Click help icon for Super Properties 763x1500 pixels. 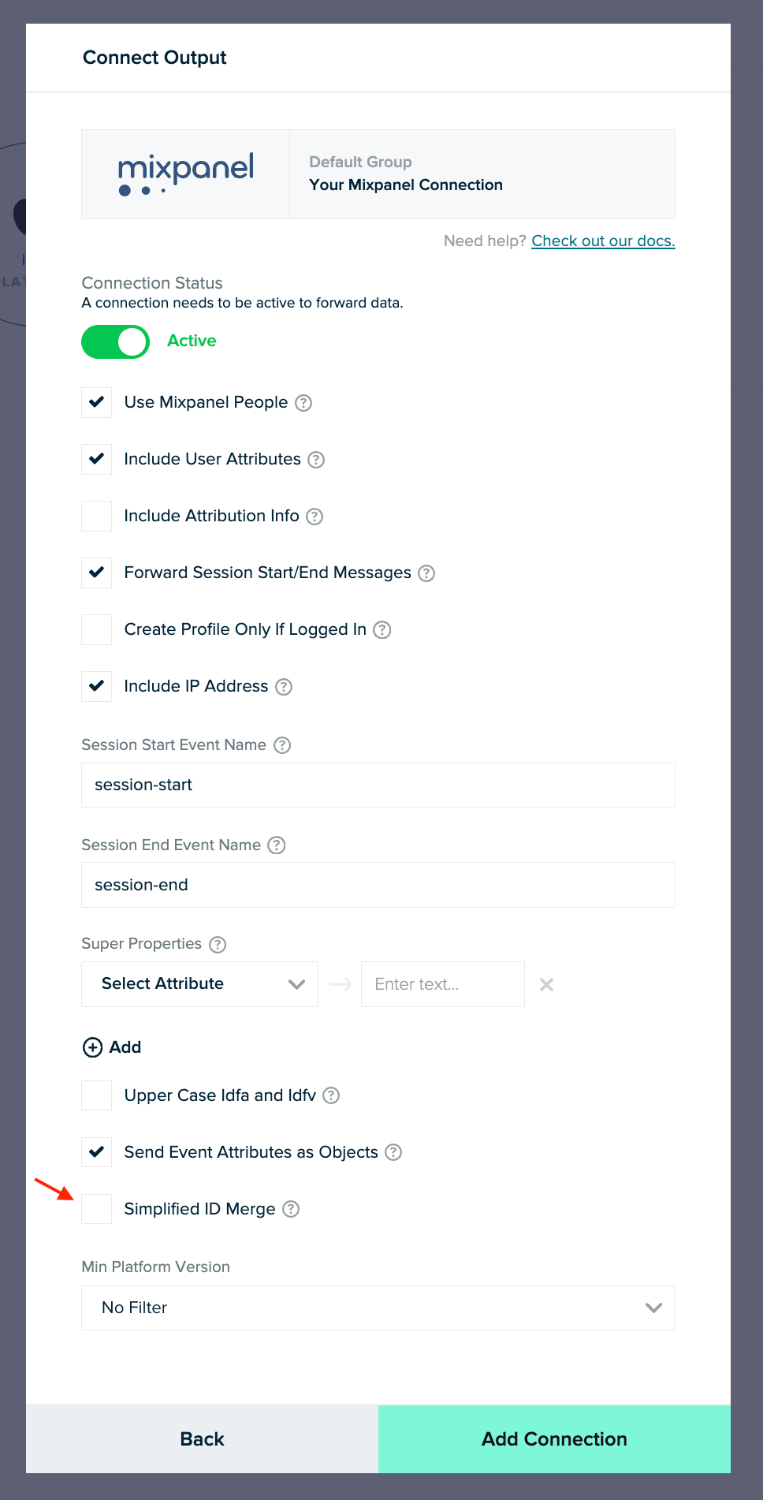point(217,944)
